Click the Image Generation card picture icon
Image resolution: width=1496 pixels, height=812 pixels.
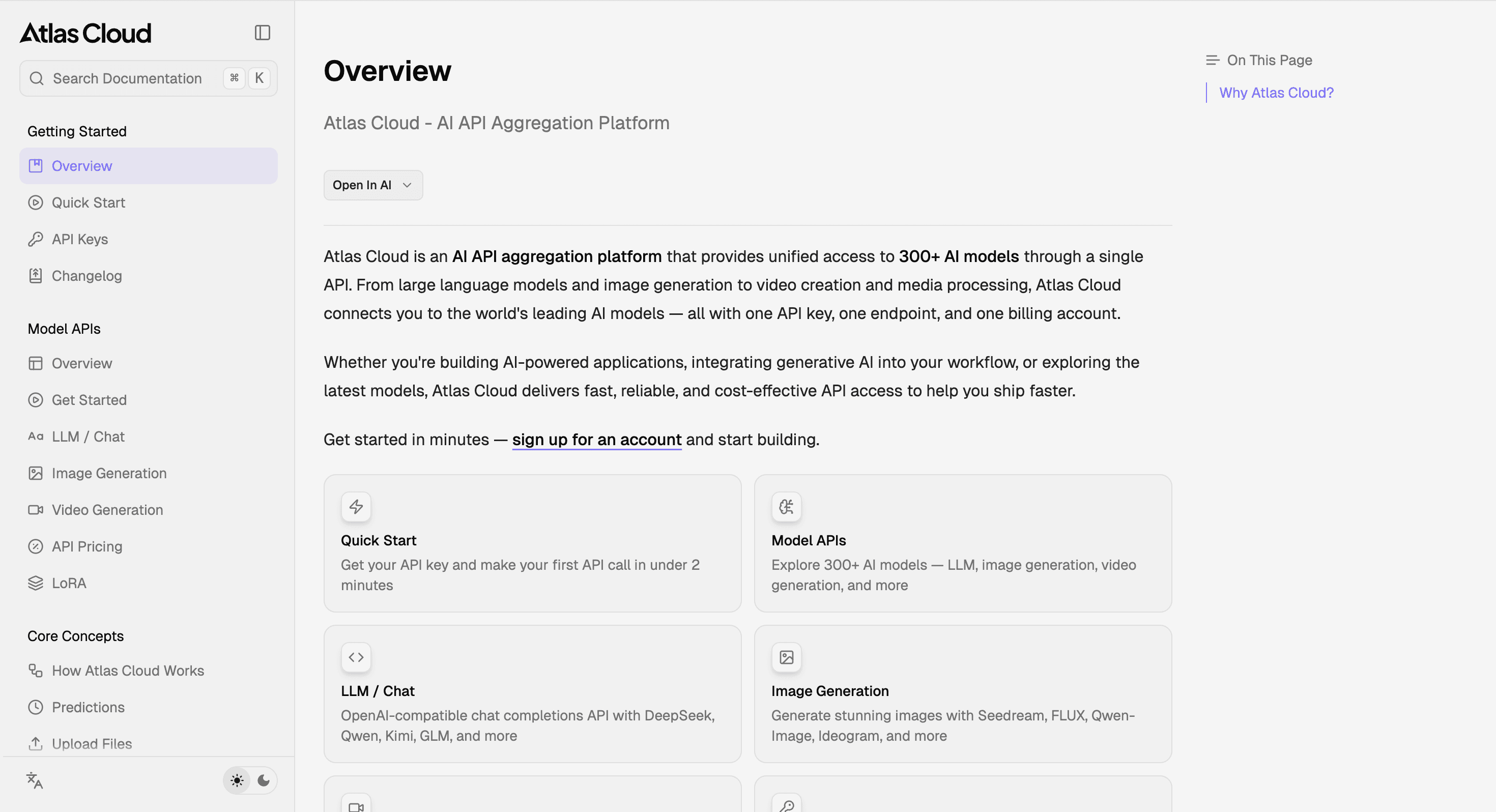point(786,657)
